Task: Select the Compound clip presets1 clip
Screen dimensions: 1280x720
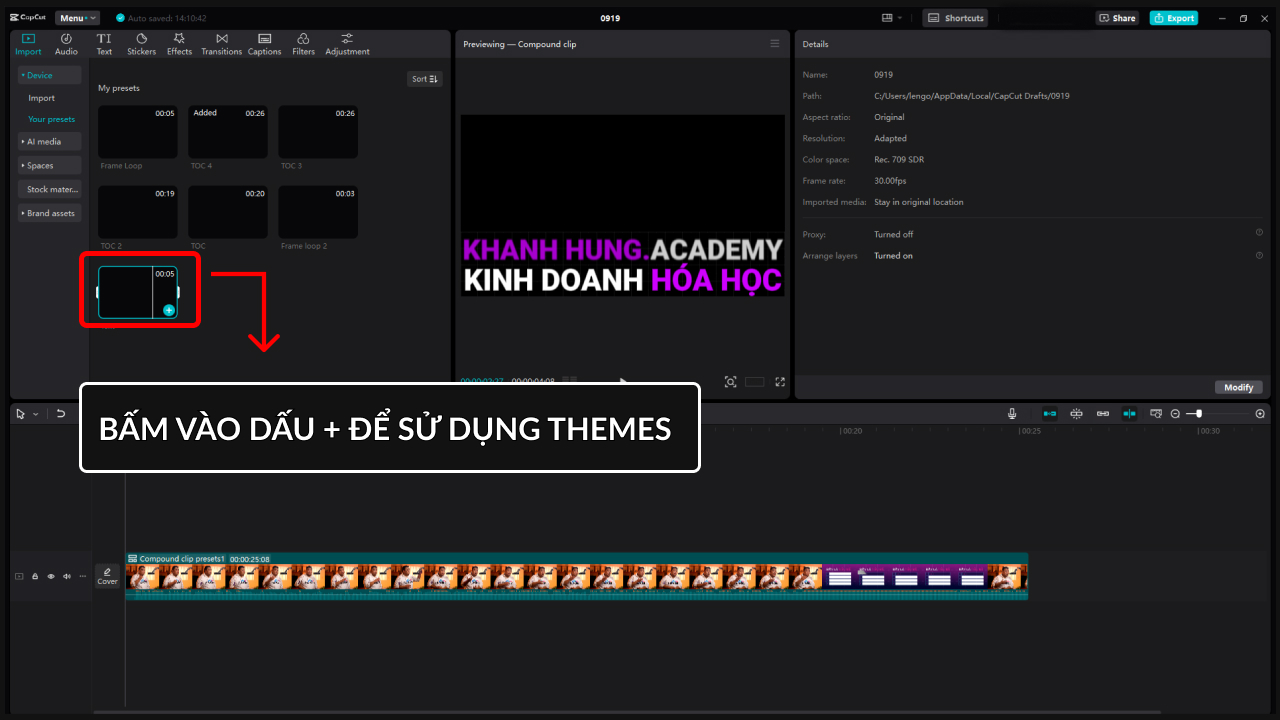Action: (x=576, y=576)
